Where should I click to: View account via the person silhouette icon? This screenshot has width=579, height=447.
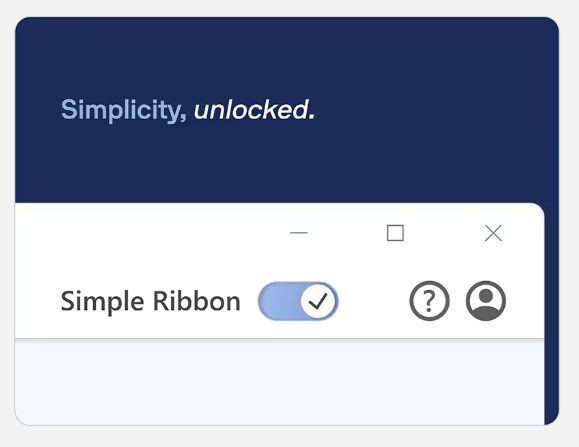point(486,301)
